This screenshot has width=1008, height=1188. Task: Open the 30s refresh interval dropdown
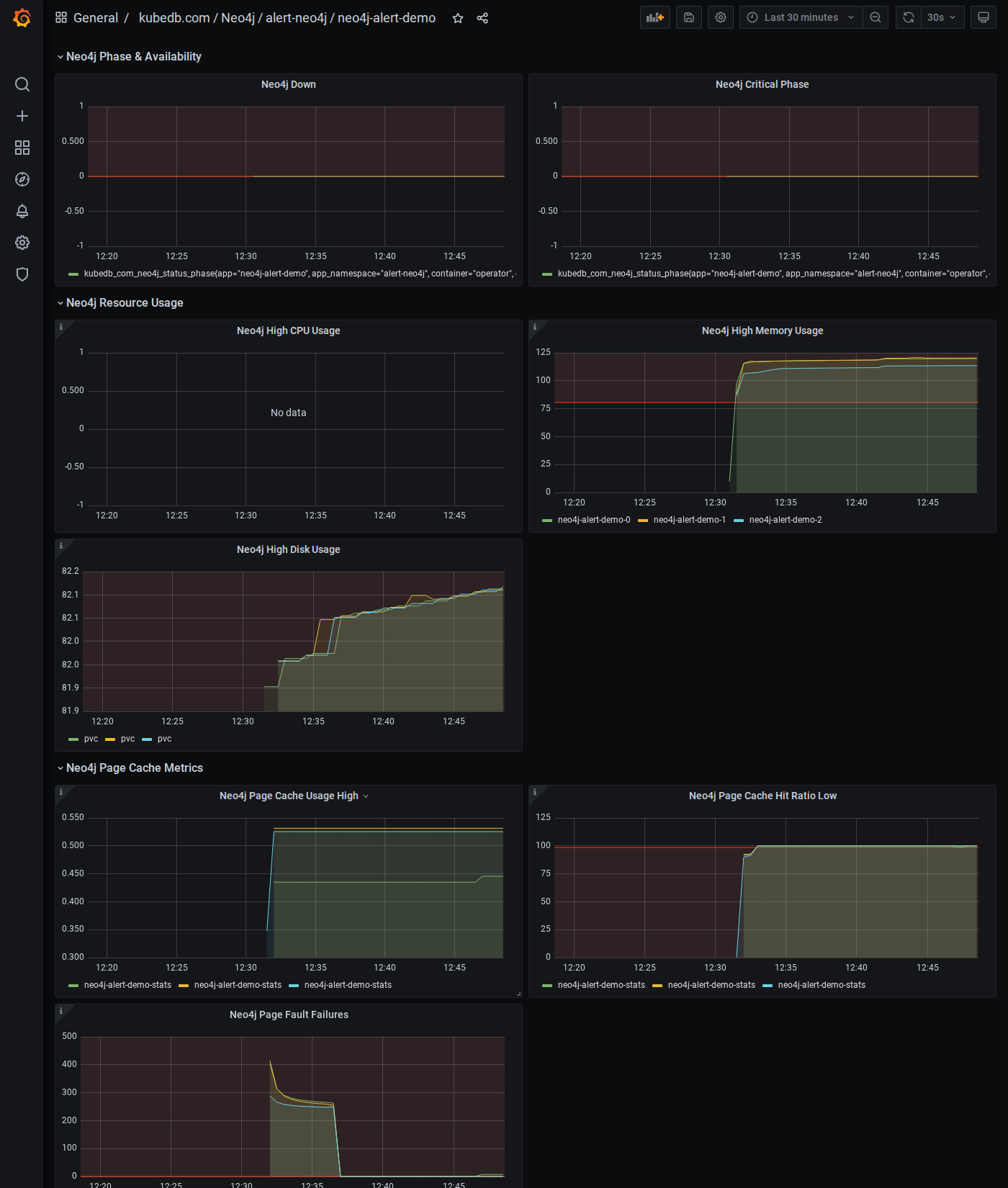(x=942, y=17)
